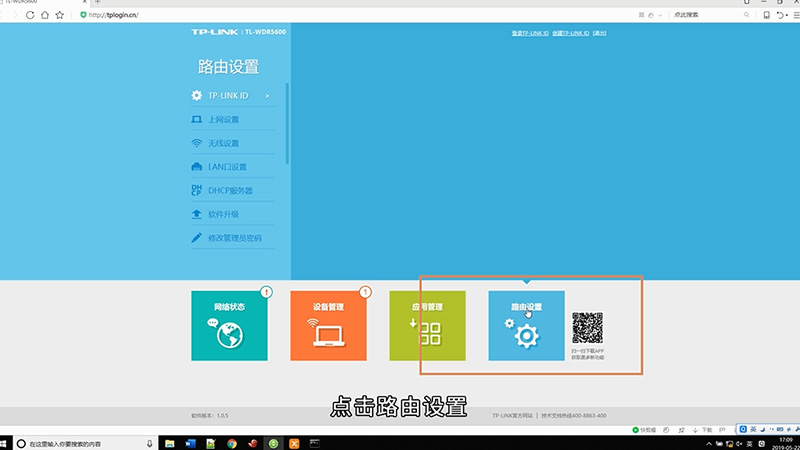Click the green browser taskbar icon

point(273,443)
